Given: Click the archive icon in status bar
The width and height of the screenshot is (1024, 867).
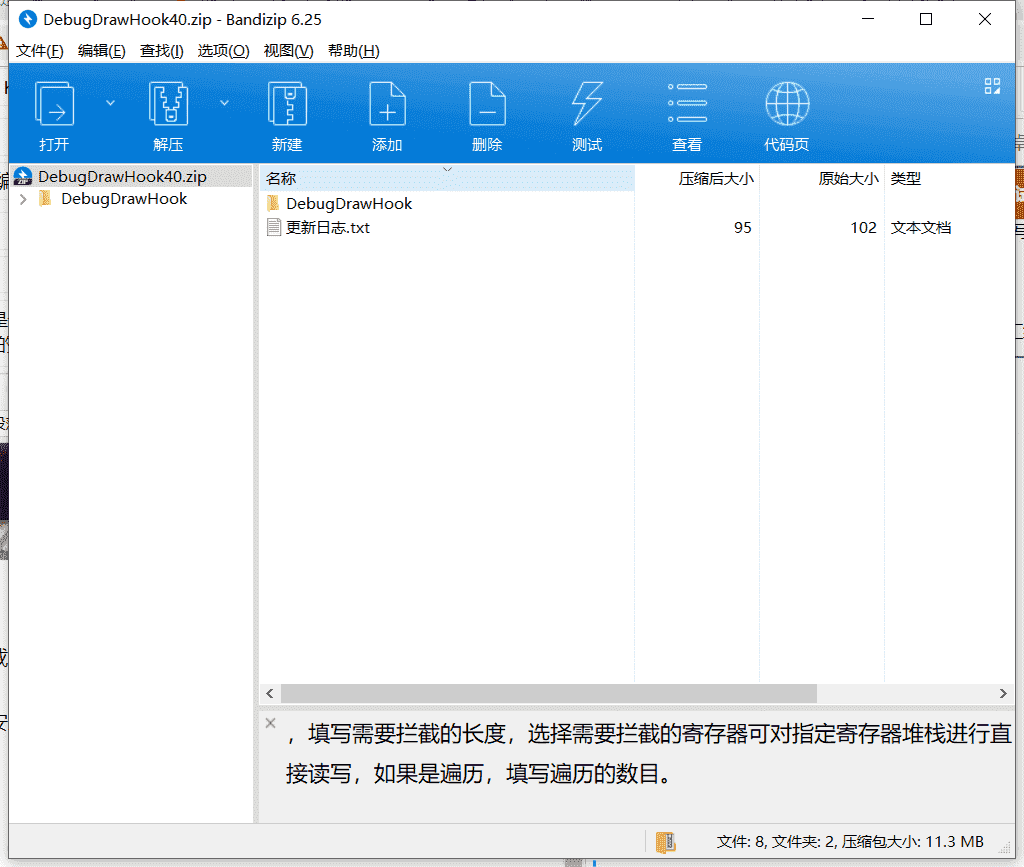Looking at the screenshot, I should pos(665,842).
